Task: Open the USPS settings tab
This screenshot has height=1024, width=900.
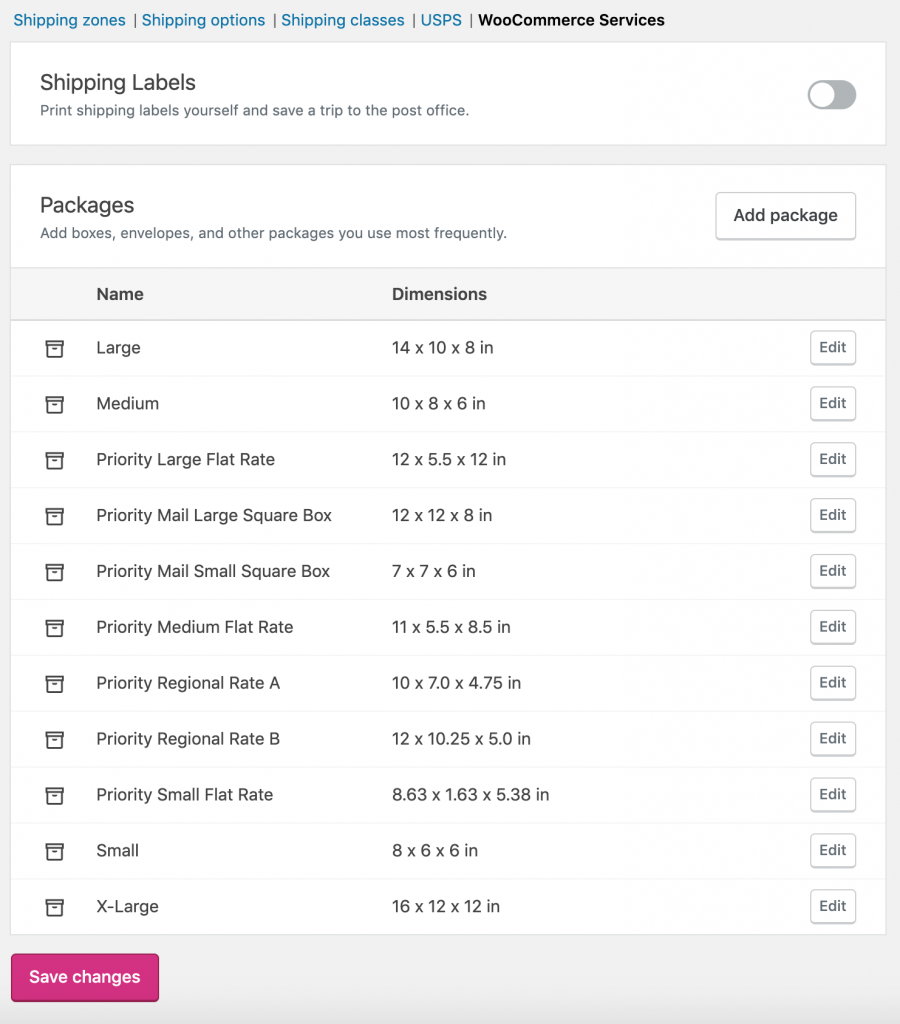Action: point(441,20)
